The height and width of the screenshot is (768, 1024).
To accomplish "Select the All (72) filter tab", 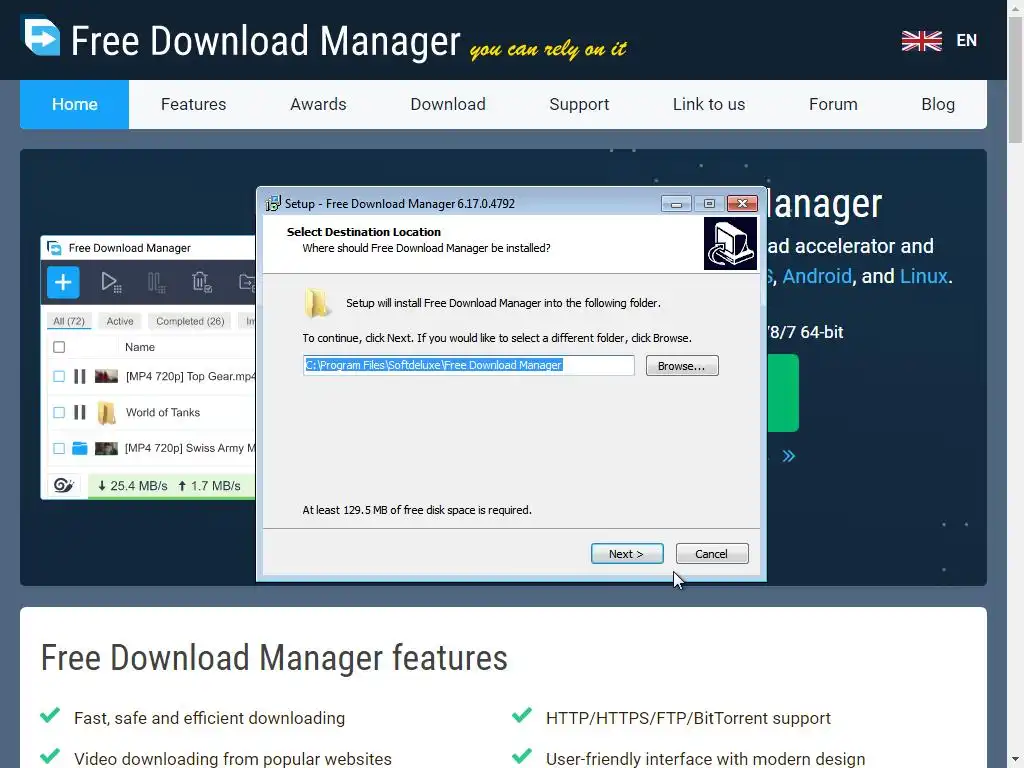I will [69, 321].
